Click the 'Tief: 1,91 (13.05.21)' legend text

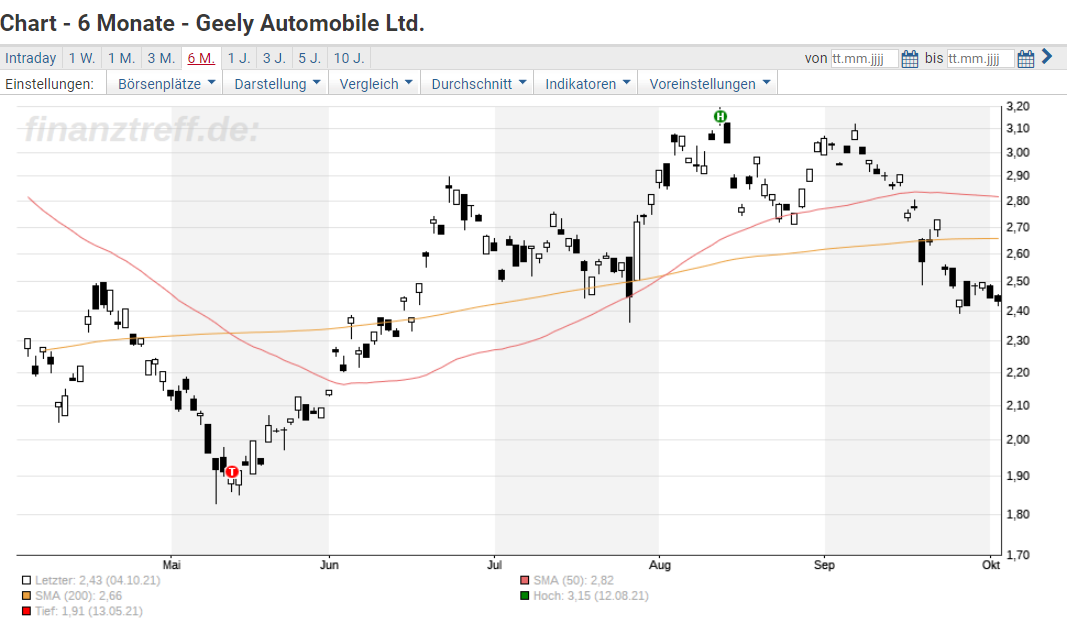pyautogui.click(x=89, y=611)
